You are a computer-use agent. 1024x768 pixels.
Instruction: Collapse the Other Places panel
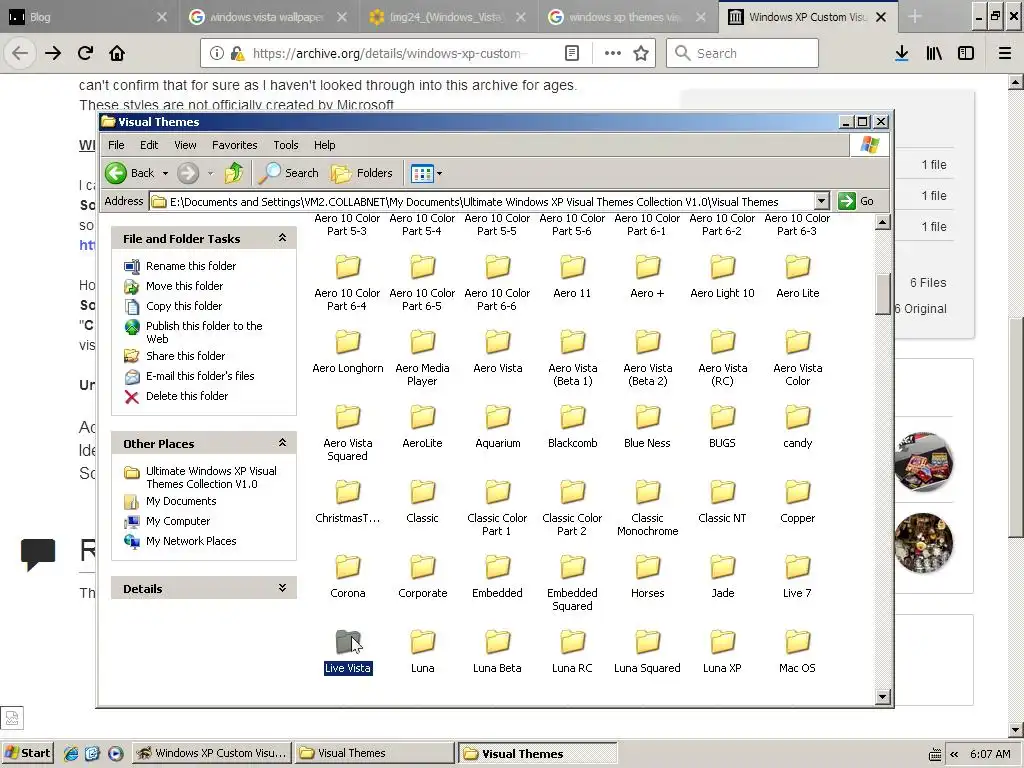point(282,443)
